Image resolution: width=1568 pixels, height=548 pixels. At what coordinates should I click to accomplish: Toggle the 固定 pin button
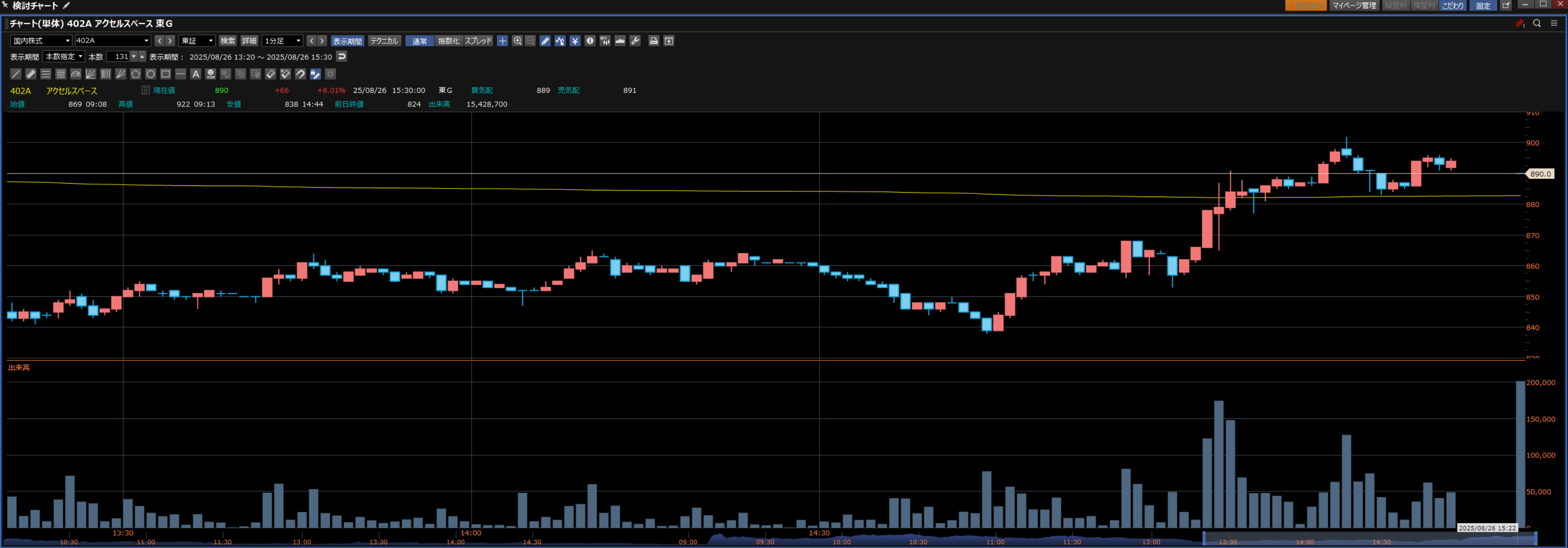pos(1483,5)
